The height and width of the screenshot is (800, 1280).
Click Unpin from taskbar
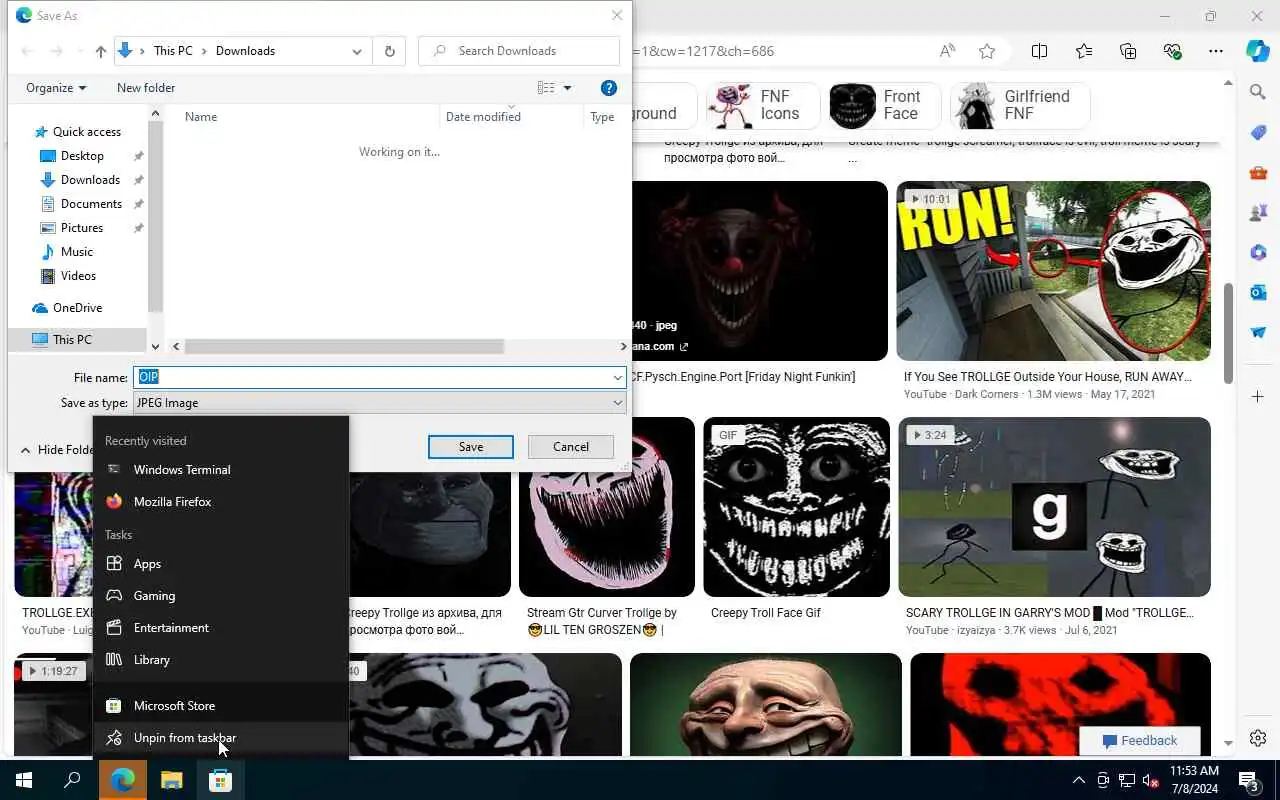(221, 738)
